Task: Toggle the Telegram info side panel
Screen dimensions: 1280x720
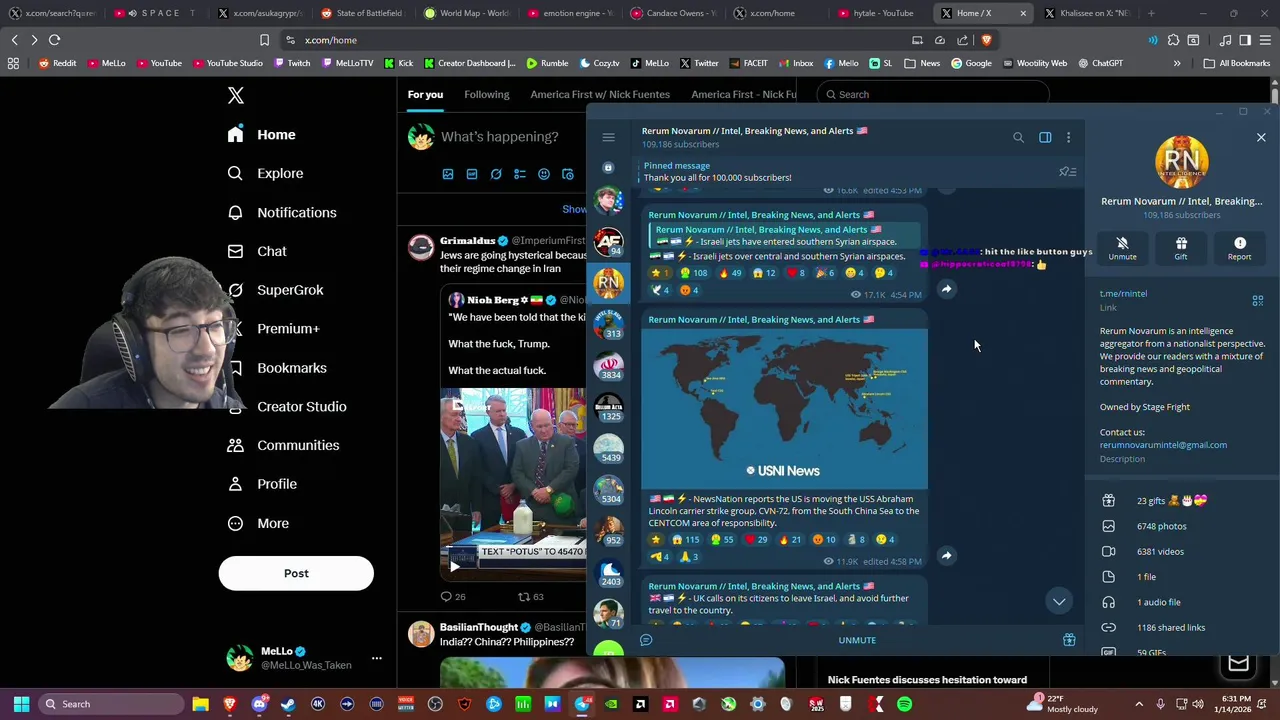Action: click(x=1045, y=137)
